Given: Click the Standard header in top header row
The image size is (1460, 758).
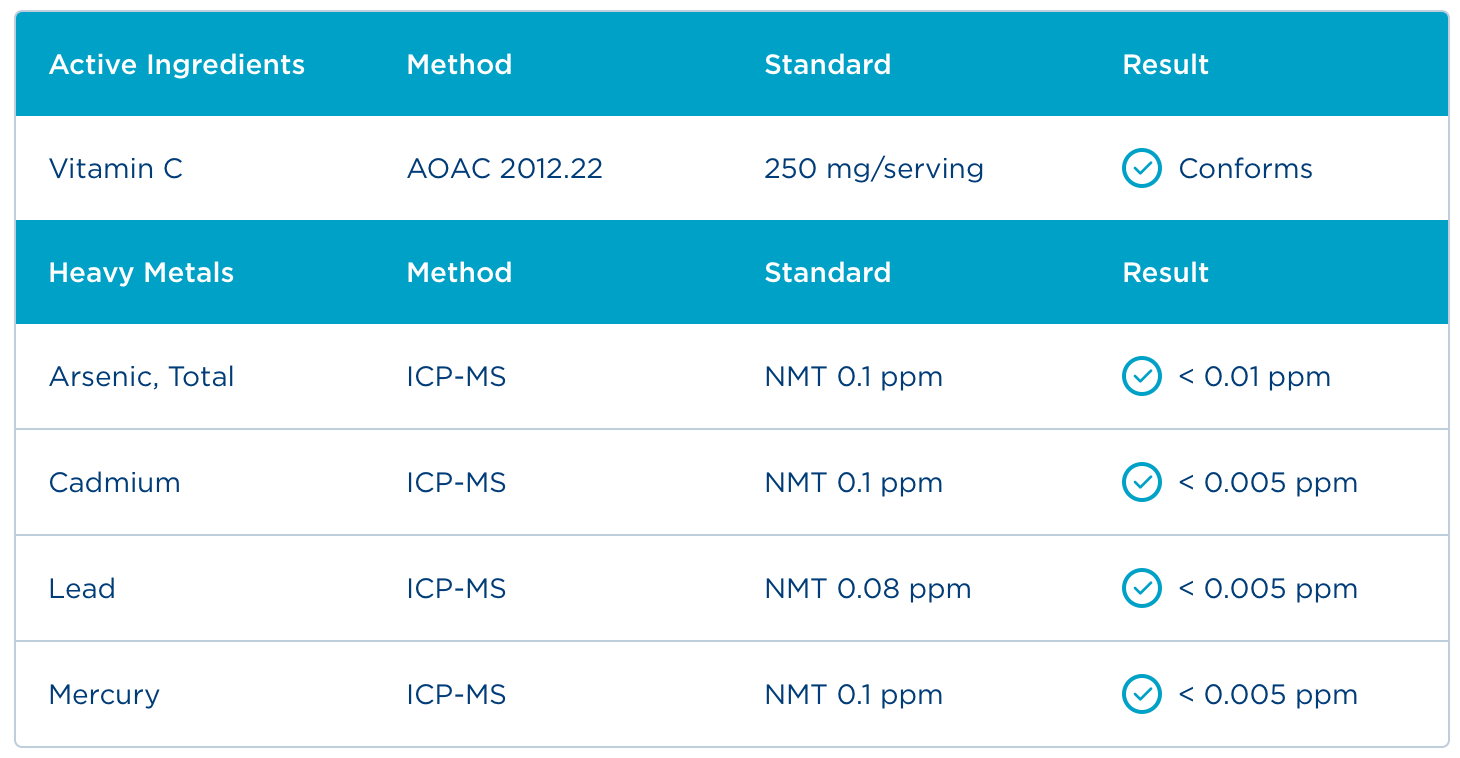Looking at the screenshot, I should coord(827,65).
